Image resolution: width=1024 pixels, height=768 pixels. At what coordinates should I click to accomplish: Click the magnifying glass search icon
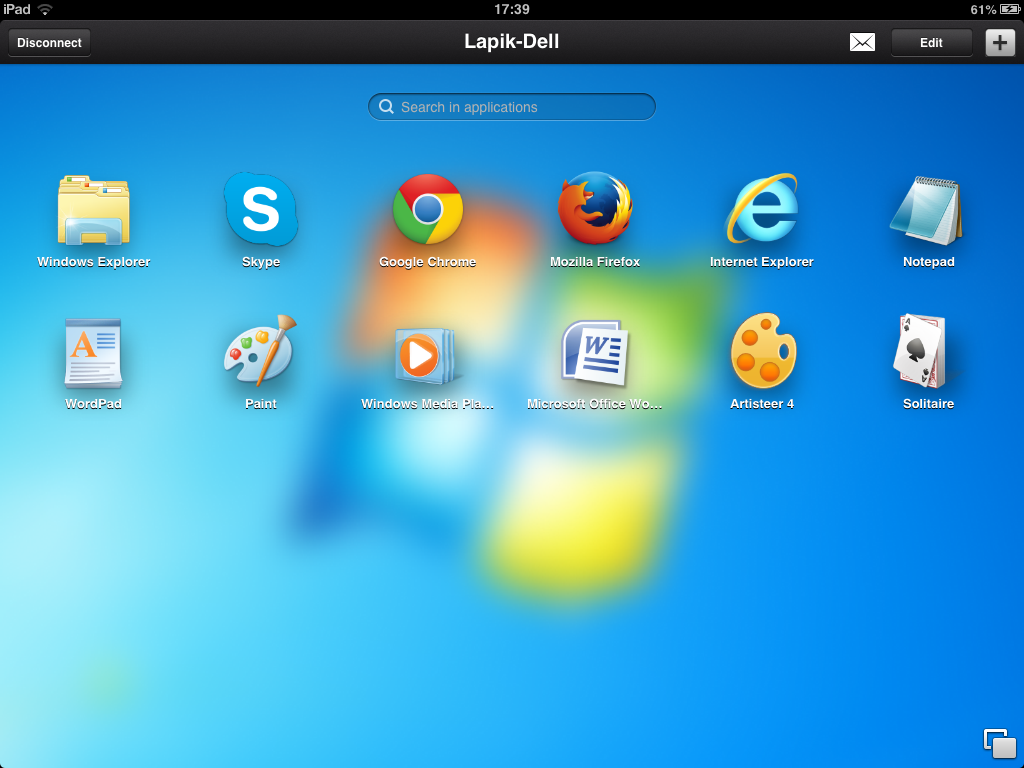click(x=386, y=107)
